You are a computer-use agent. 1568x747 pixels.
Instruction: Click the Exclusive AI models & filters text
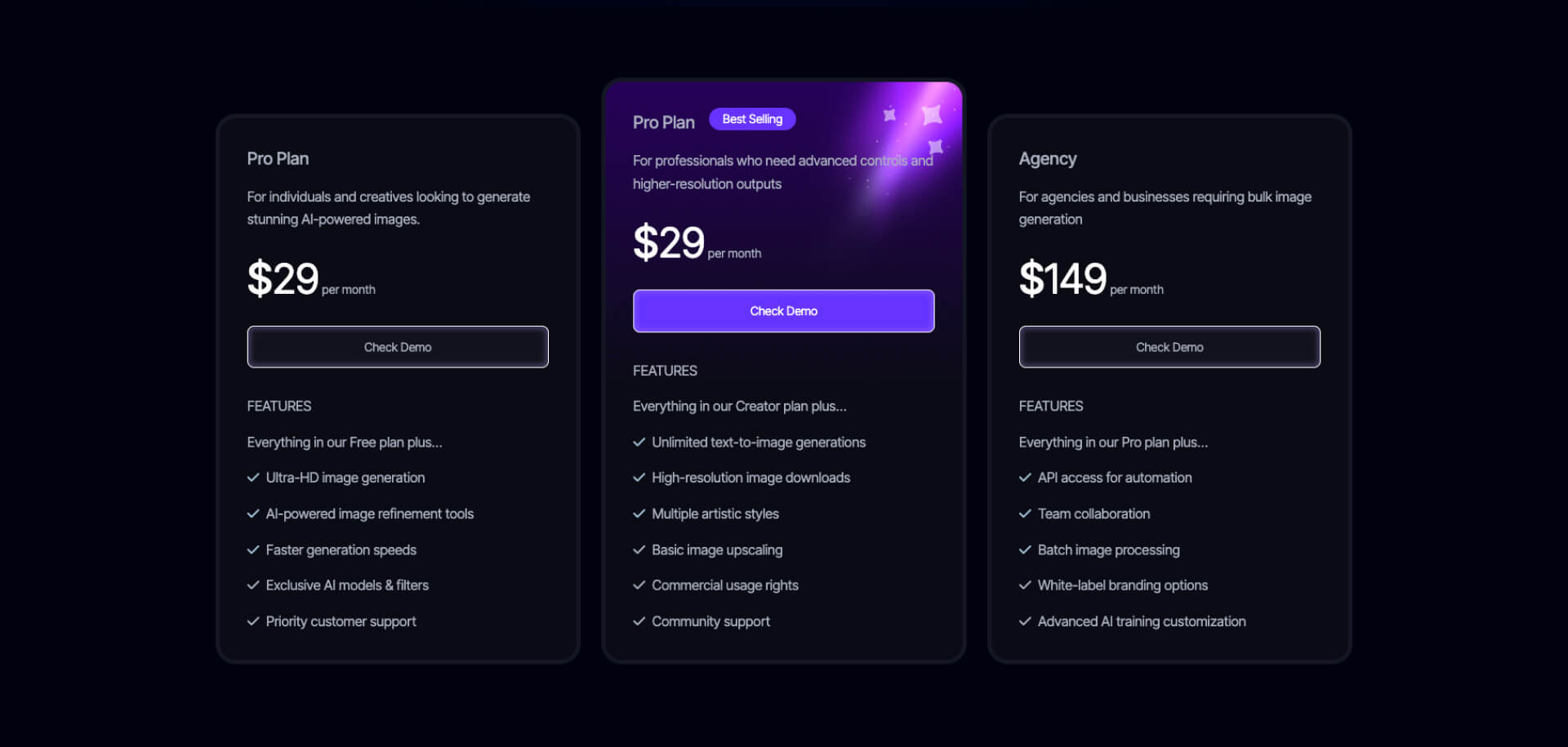pyautogui.click(x=347, y=585)
